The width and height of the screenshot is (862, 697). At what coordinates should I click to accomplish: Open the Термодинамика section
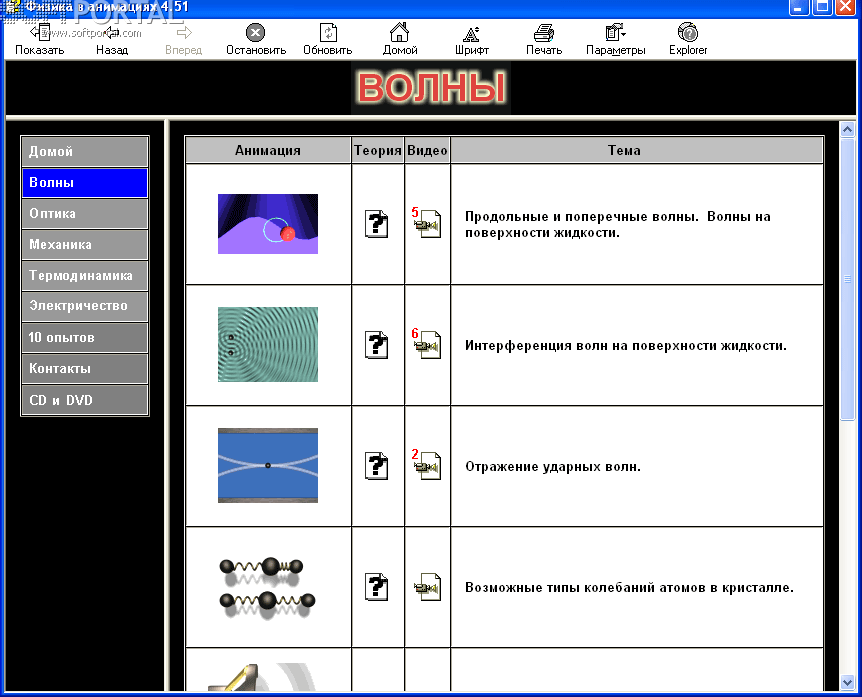(x=85, y=275)
